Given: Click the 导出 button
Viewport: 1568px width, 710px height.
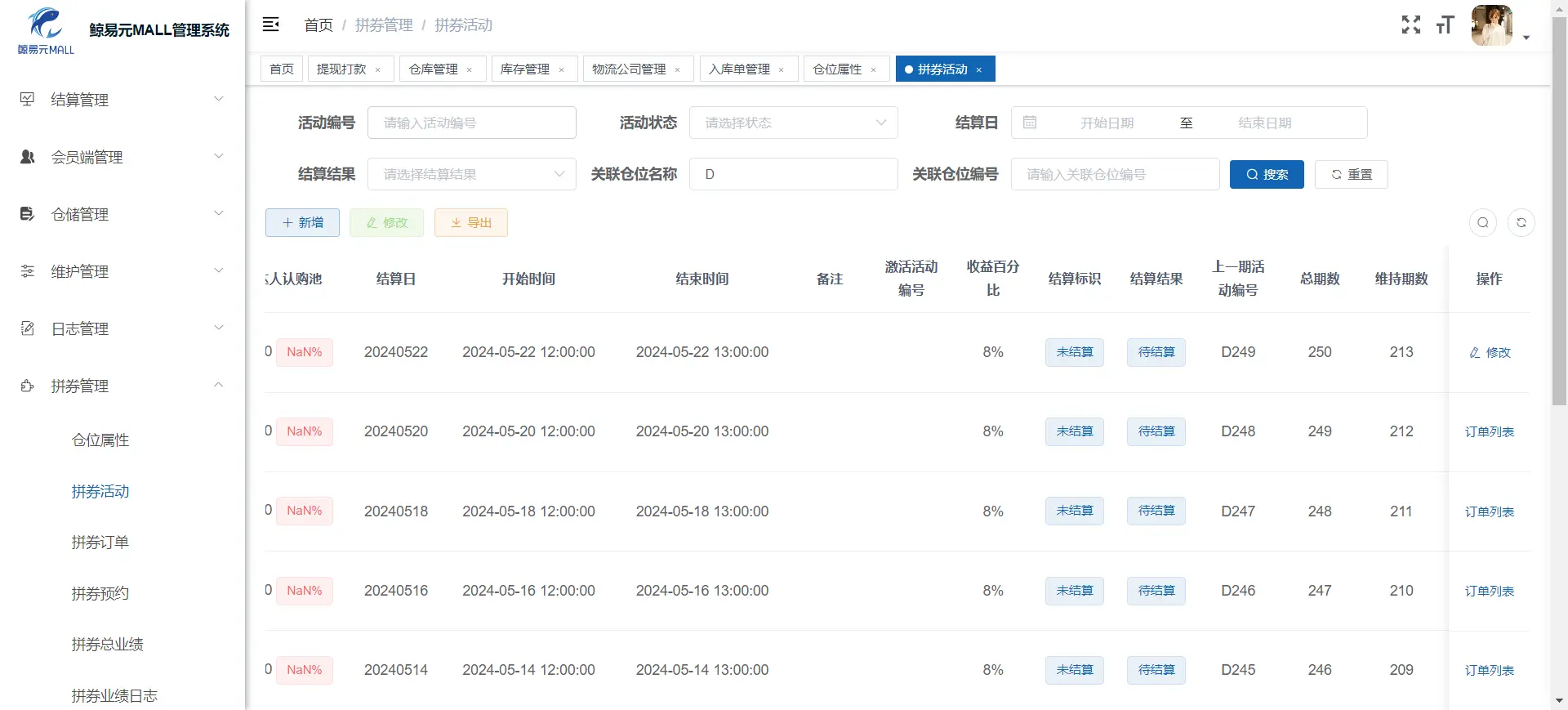Looking at the screenshot, I should [x=471, y=222].
